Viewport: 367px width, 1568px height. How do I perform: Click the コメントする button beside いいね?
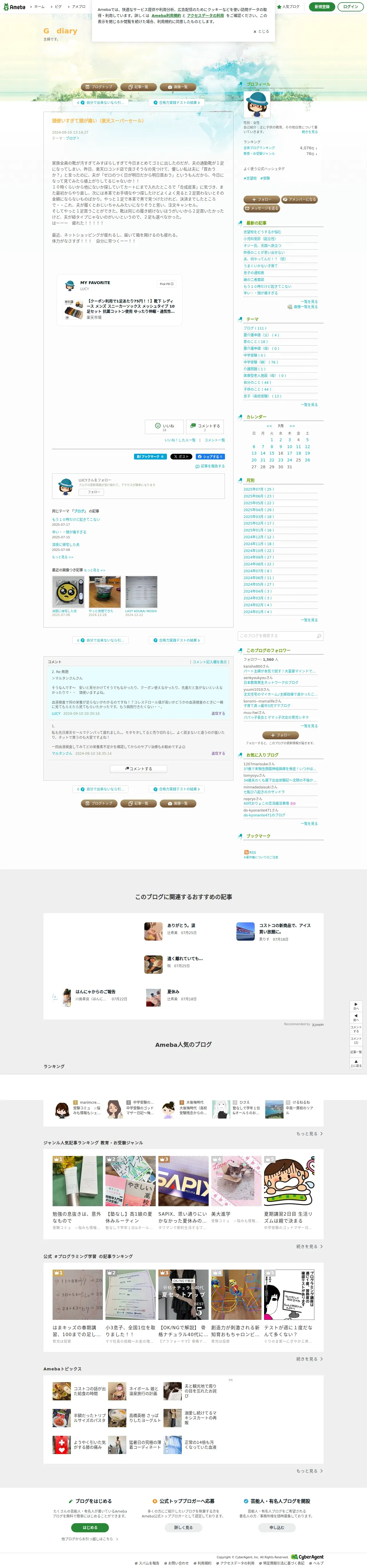click(x=205, y=427)
